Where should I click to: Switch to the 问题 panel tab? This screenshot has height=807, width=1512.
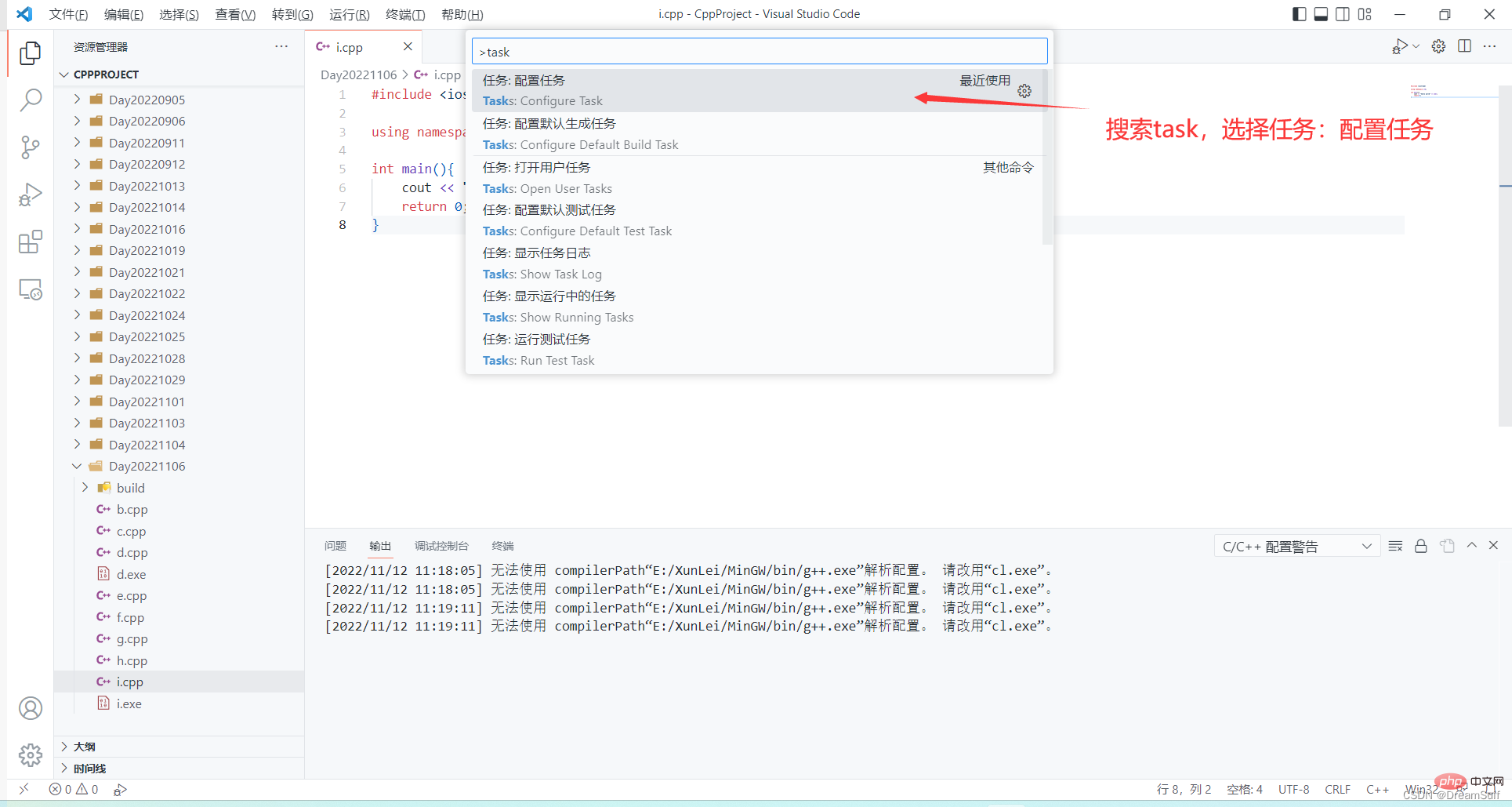click(335, 545)
